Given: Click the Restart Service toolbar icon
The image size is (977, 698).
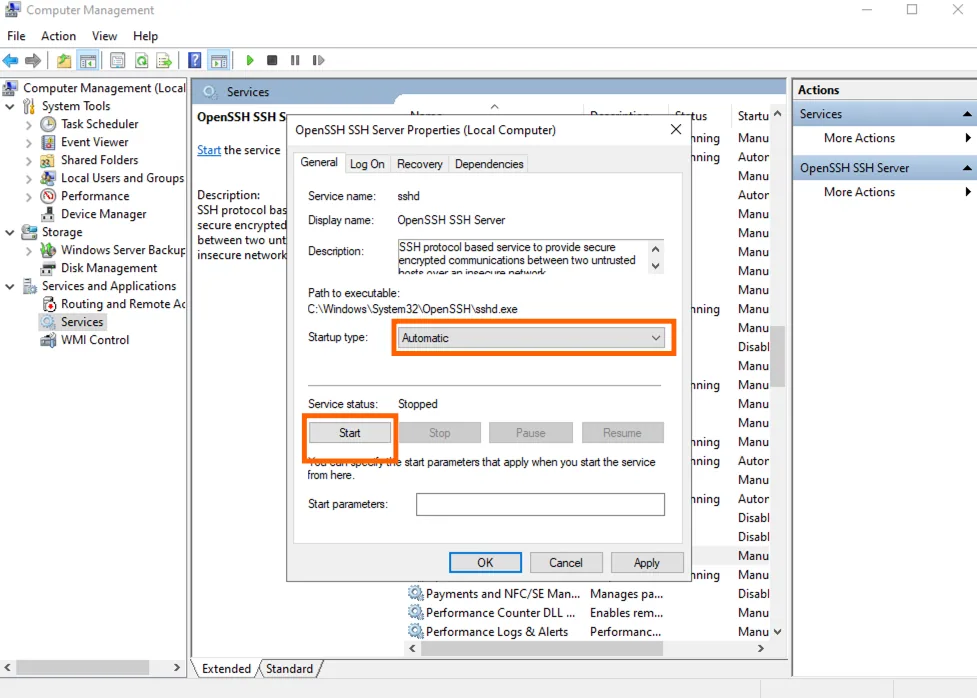Looking at the screenshot, I should click(x=318, y=60).
